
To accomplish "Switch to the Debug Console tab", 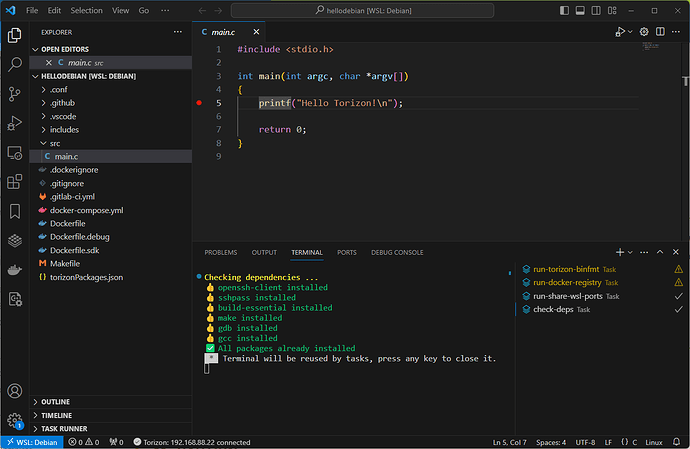I will click(x=397, y=253).
